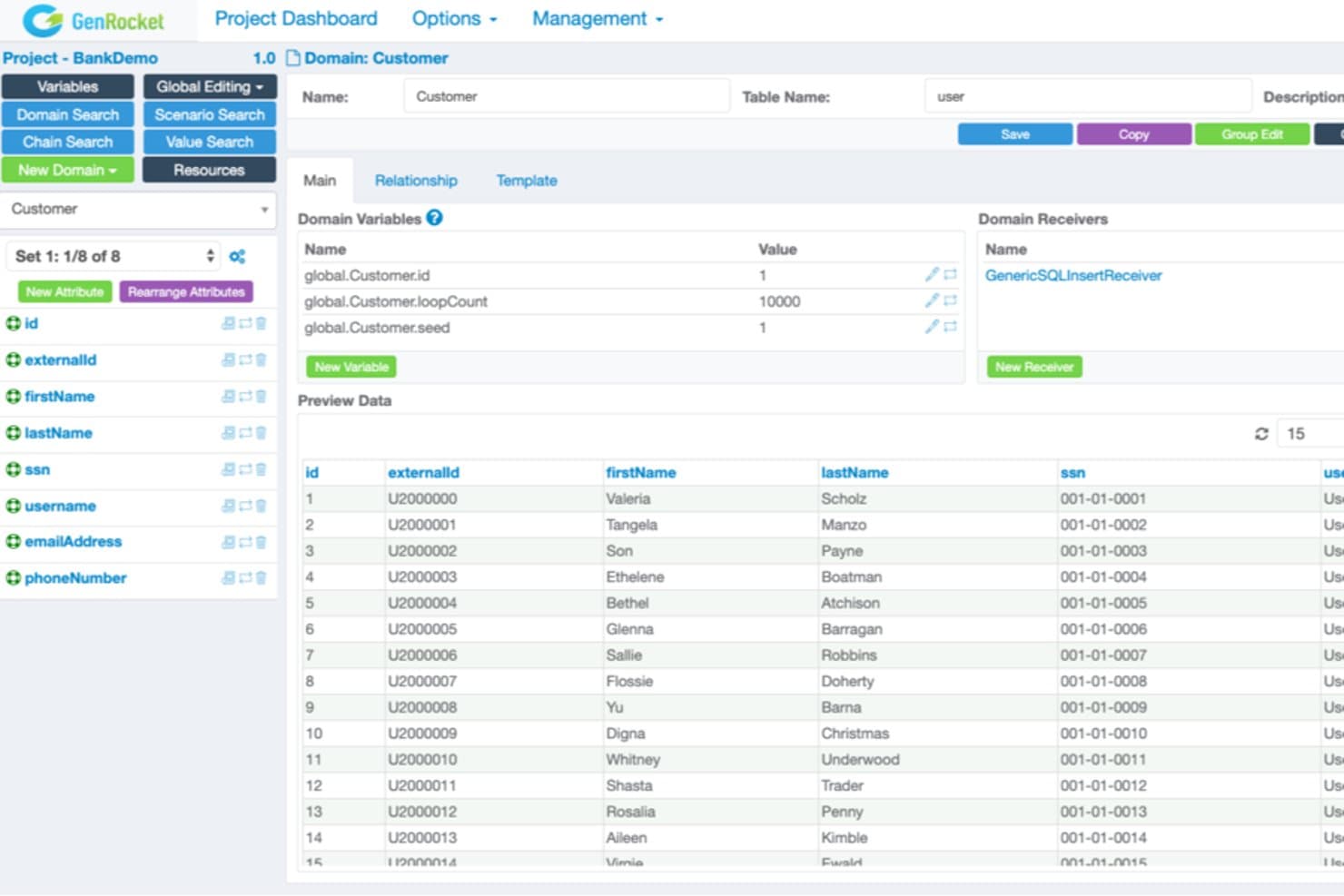
Task: Click the document icon beside Domain: Customer
Action: (x=292, y=58)
